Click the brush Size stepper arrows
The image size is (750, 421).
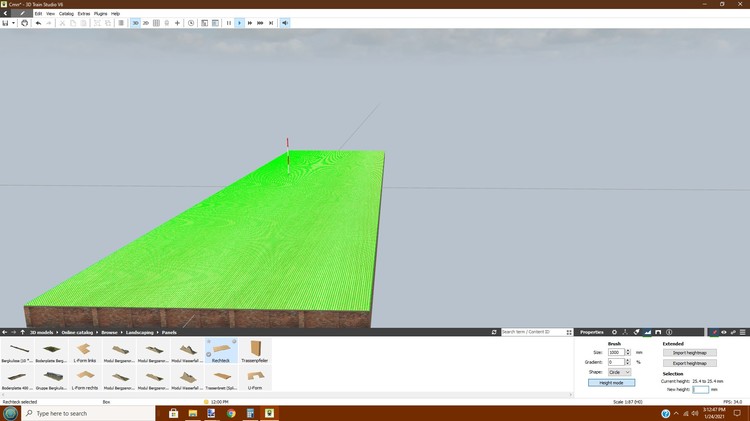point(628,352)
